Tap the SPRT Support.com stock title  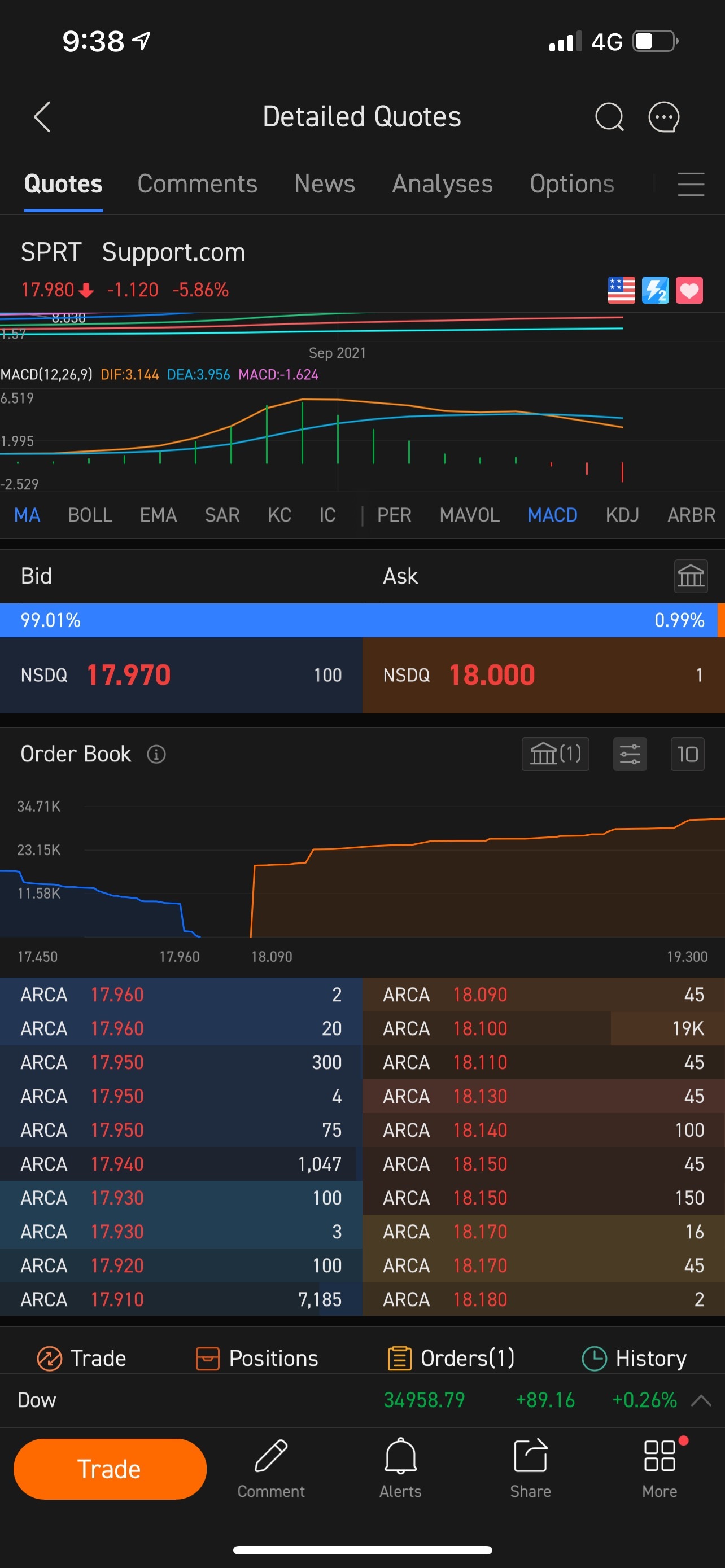[133, 252]
